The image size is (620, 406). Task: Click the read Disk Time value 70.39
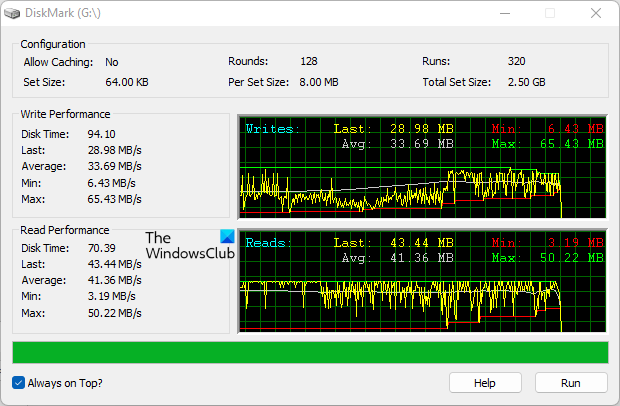coord(102,248)
